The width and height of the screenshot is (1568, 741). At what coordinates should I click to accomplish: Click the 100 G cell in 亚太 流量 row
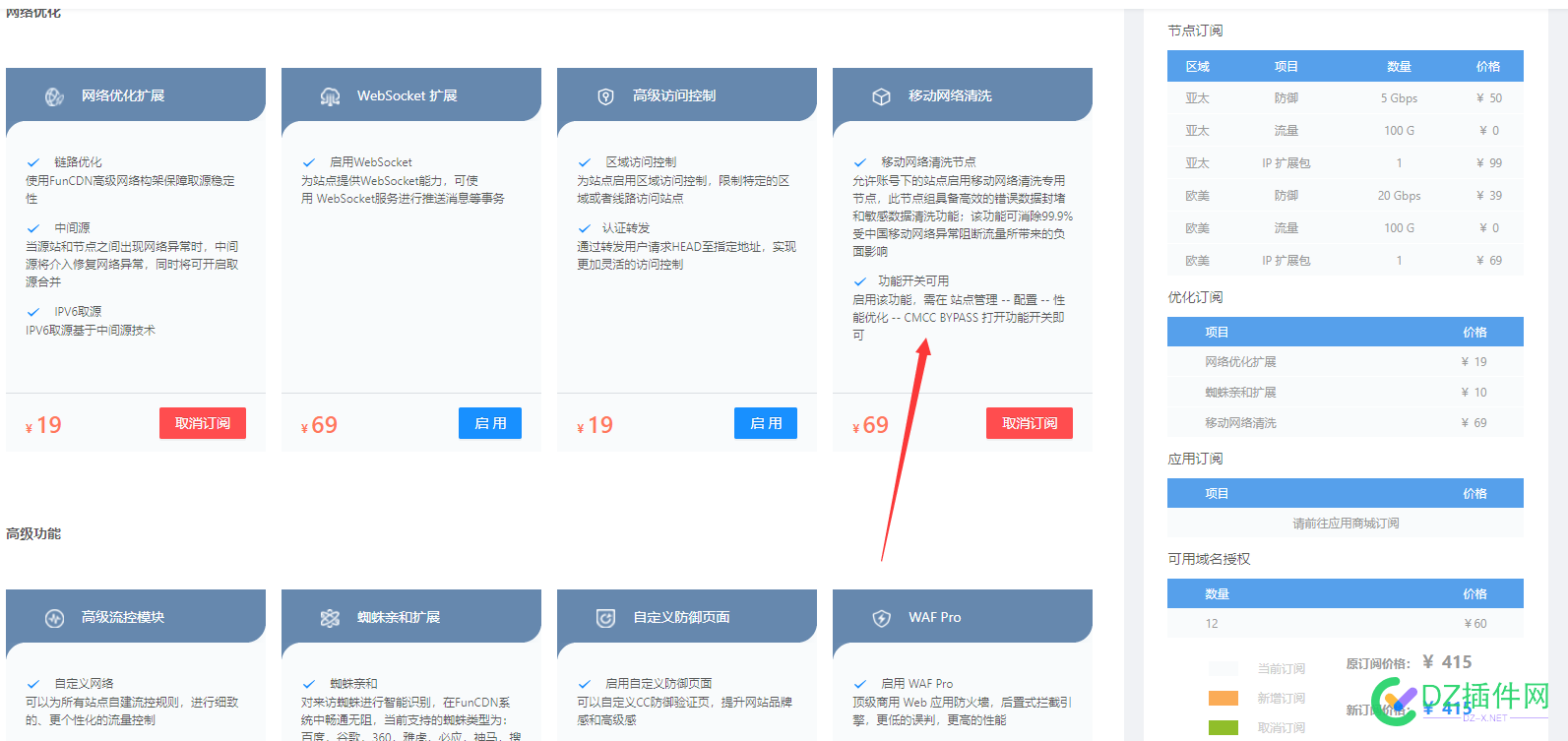tap(1399, 131)
